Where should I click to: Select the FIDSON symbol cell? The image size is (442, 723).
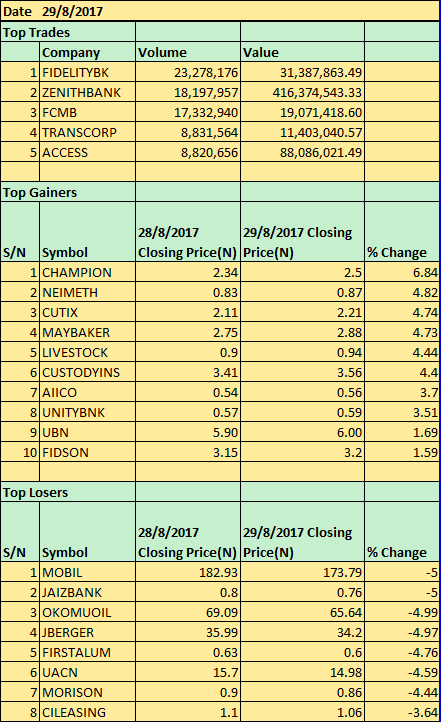pos(88,452)
